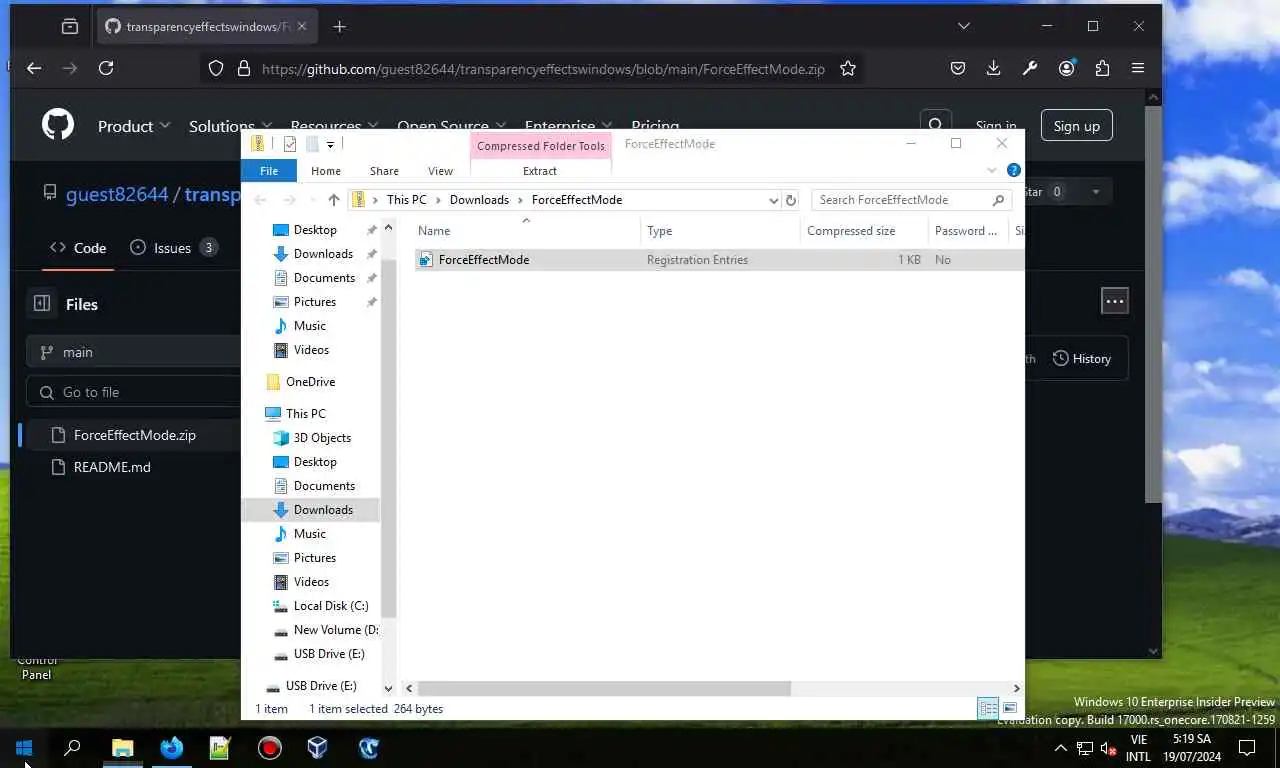Open the browser Downloads panel icon
1280x768 pixels.
coord(993,68)
